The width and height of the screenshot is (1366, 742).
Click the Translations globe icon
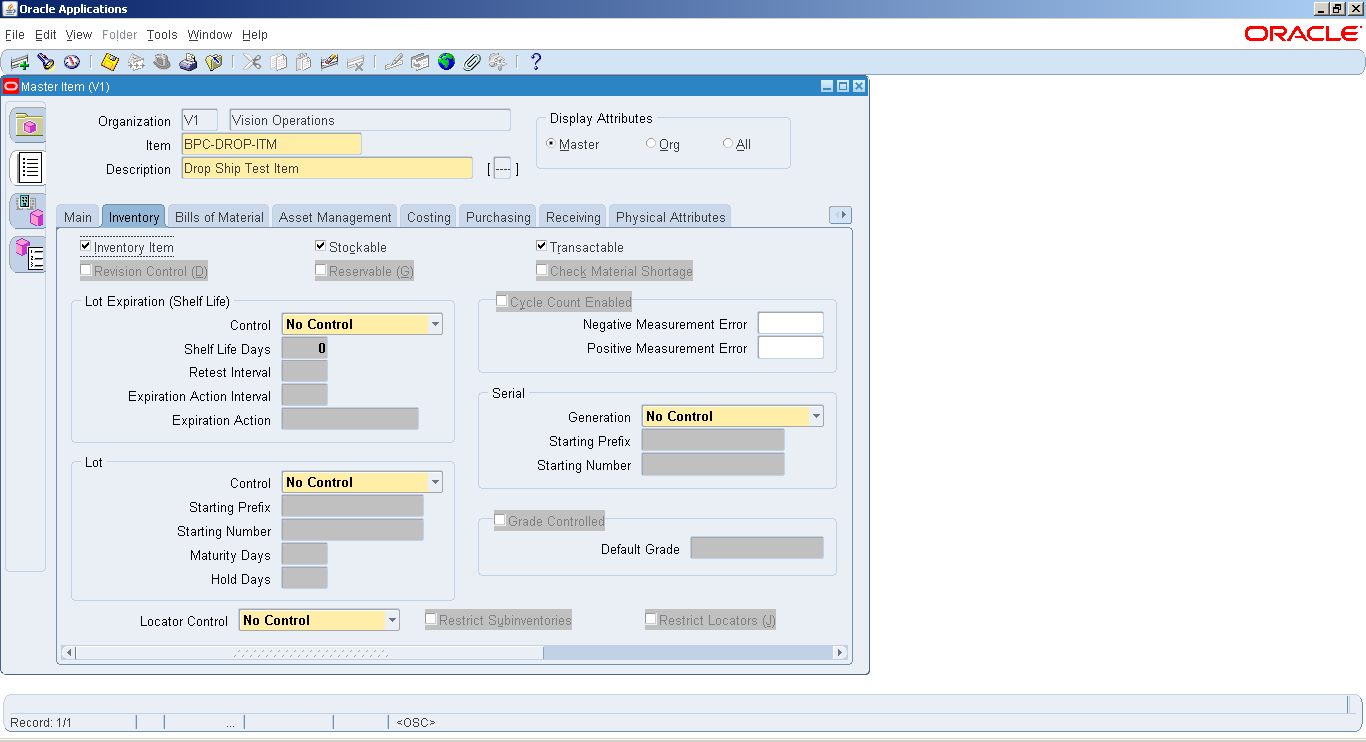coord(446,62)
